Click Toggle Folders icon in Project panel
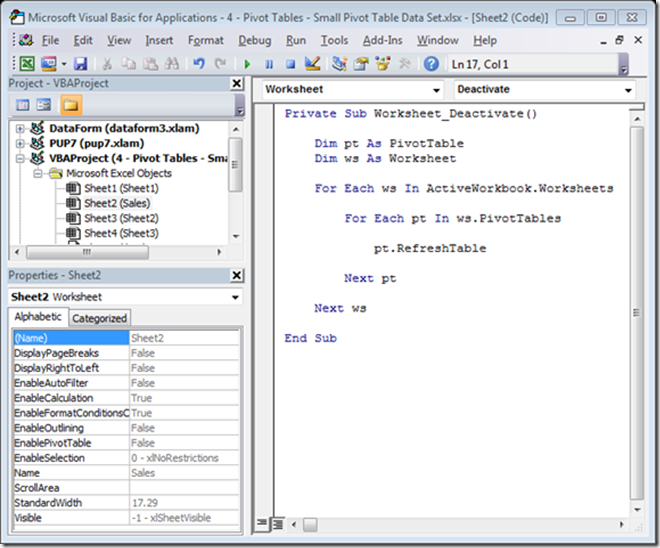 (x=71, y=105)
